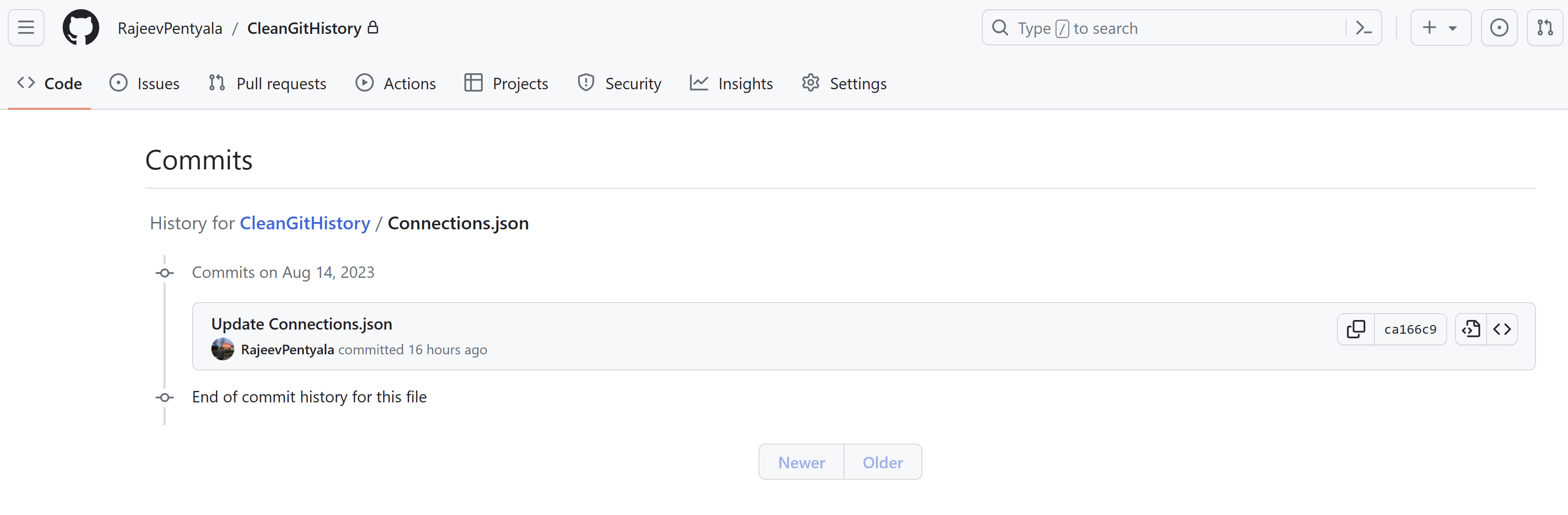Switch to the Issues tab

[x=144, y=83]
